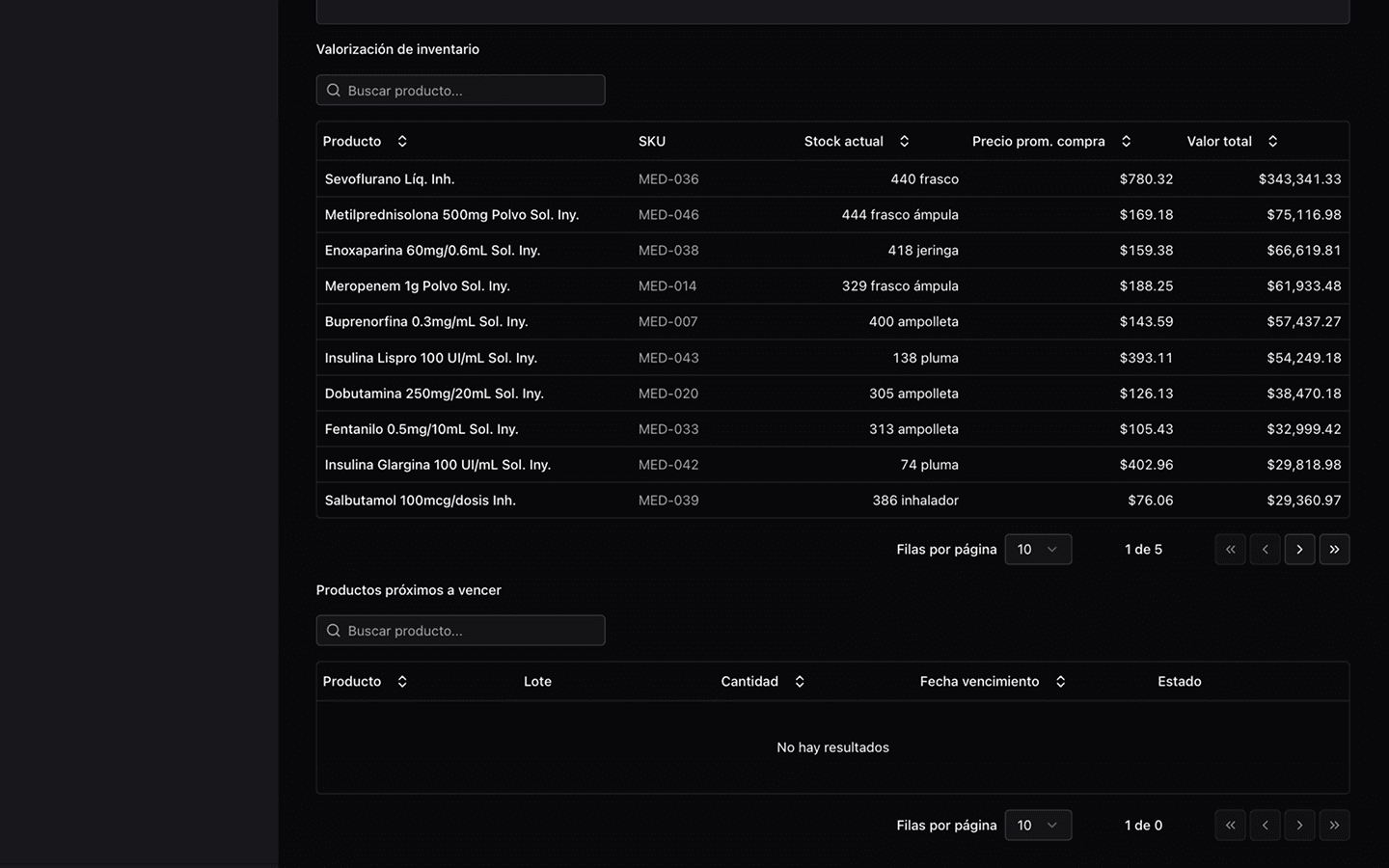Go to next page of inventory table
This screenshot has width=1389, height=868.
(x=1299, y=550)
